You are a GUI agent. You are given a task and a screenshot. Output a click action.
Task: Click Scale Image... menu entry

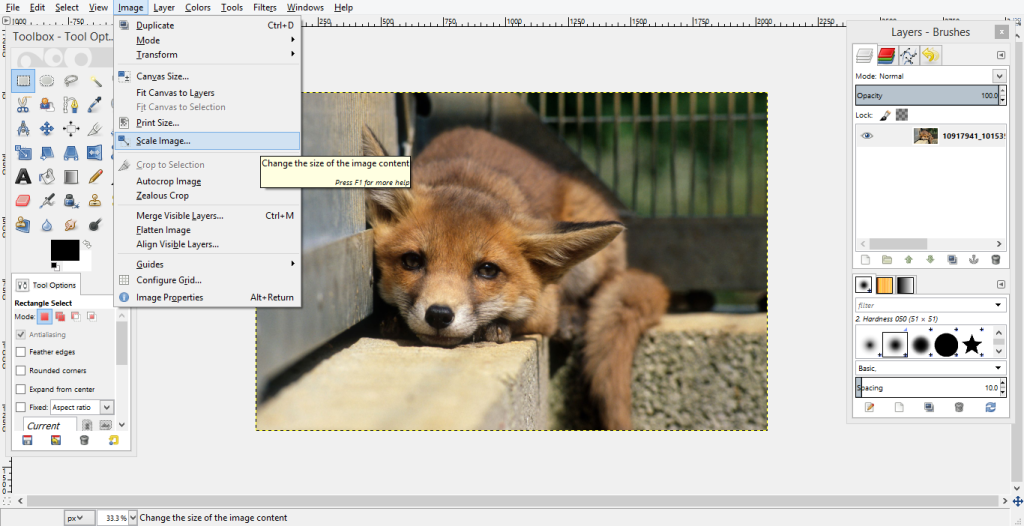[x=208, y=140]
